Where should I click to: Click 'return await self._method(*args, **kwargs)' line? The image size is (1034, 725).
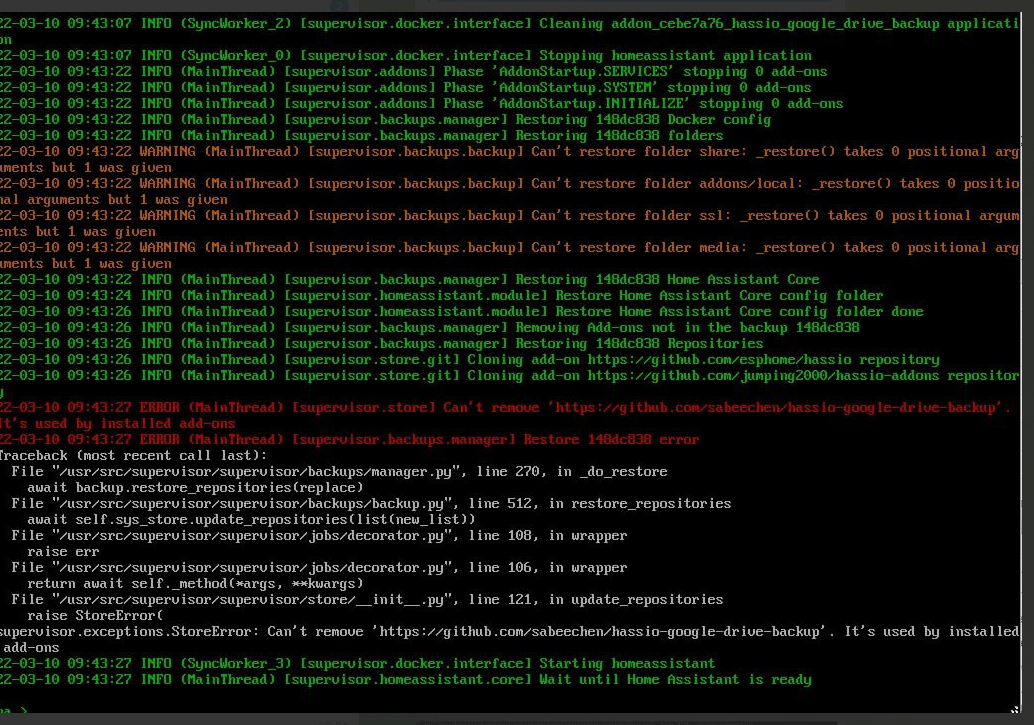195,583
